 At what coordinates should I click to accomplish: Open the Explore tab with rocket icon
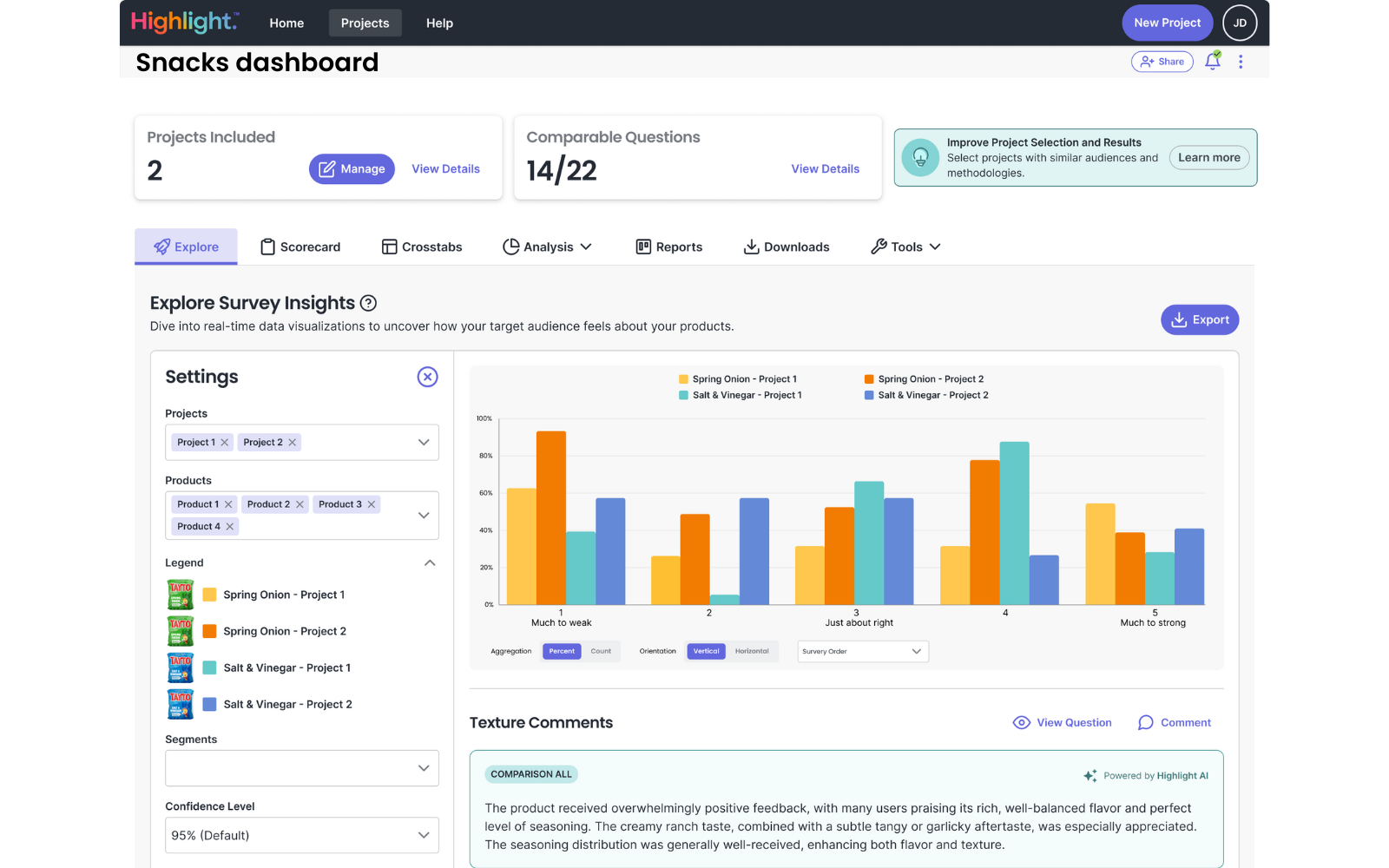point(185,247)
